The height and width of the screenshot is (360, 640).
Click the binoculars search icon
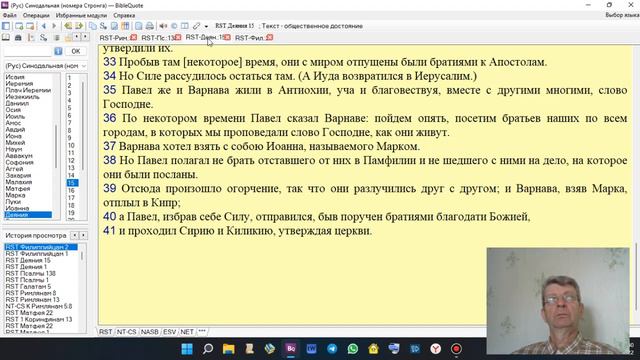[18, 38]
